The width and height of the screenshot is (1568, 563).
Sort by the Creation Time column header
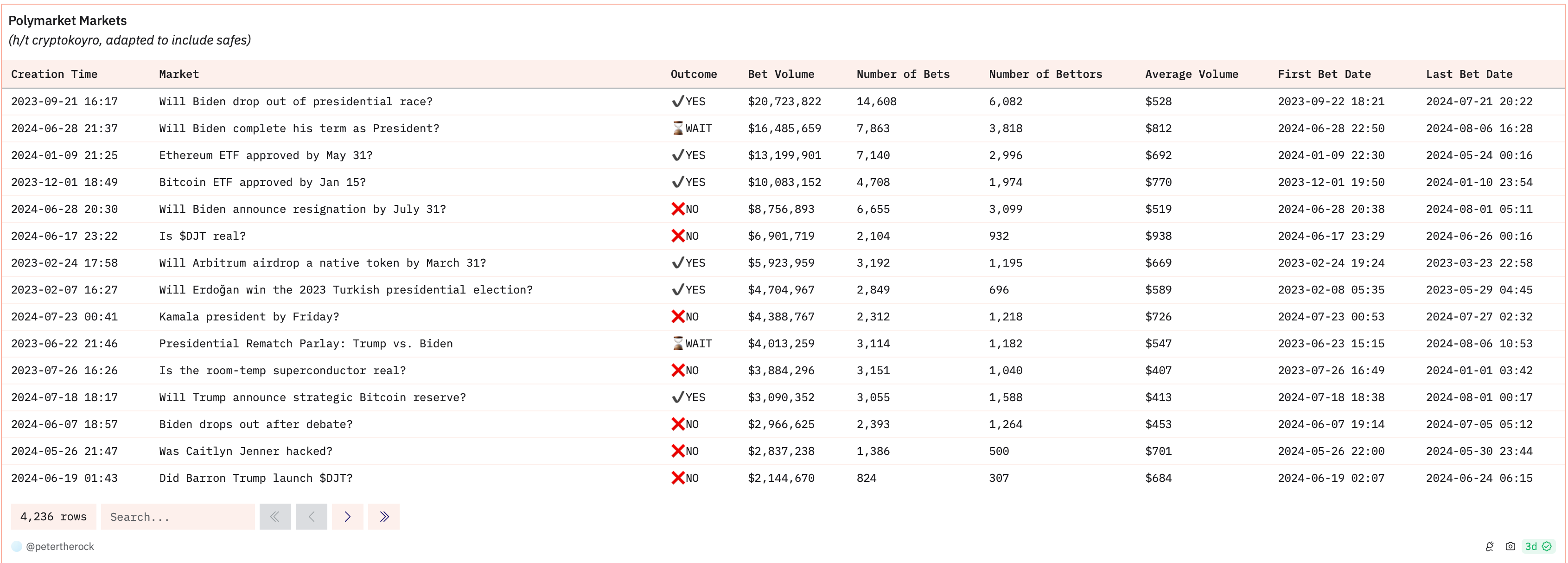[x=54, y=74]
